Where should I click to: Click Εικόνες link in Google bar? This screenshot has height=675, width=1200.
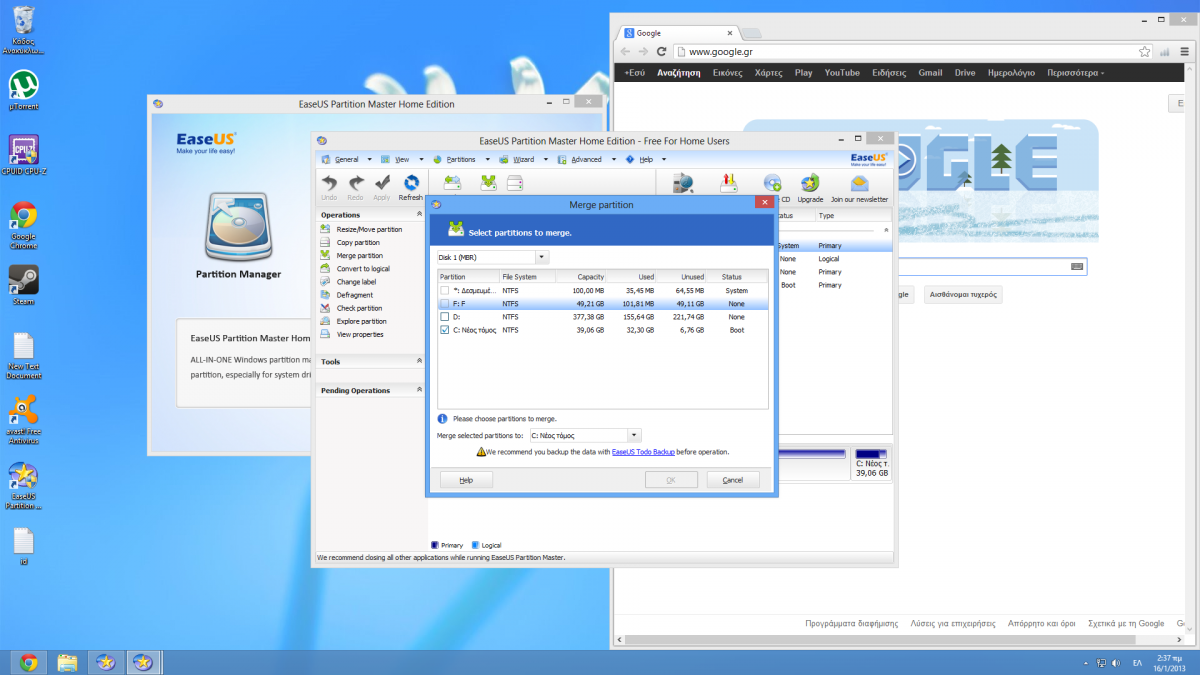727,73
